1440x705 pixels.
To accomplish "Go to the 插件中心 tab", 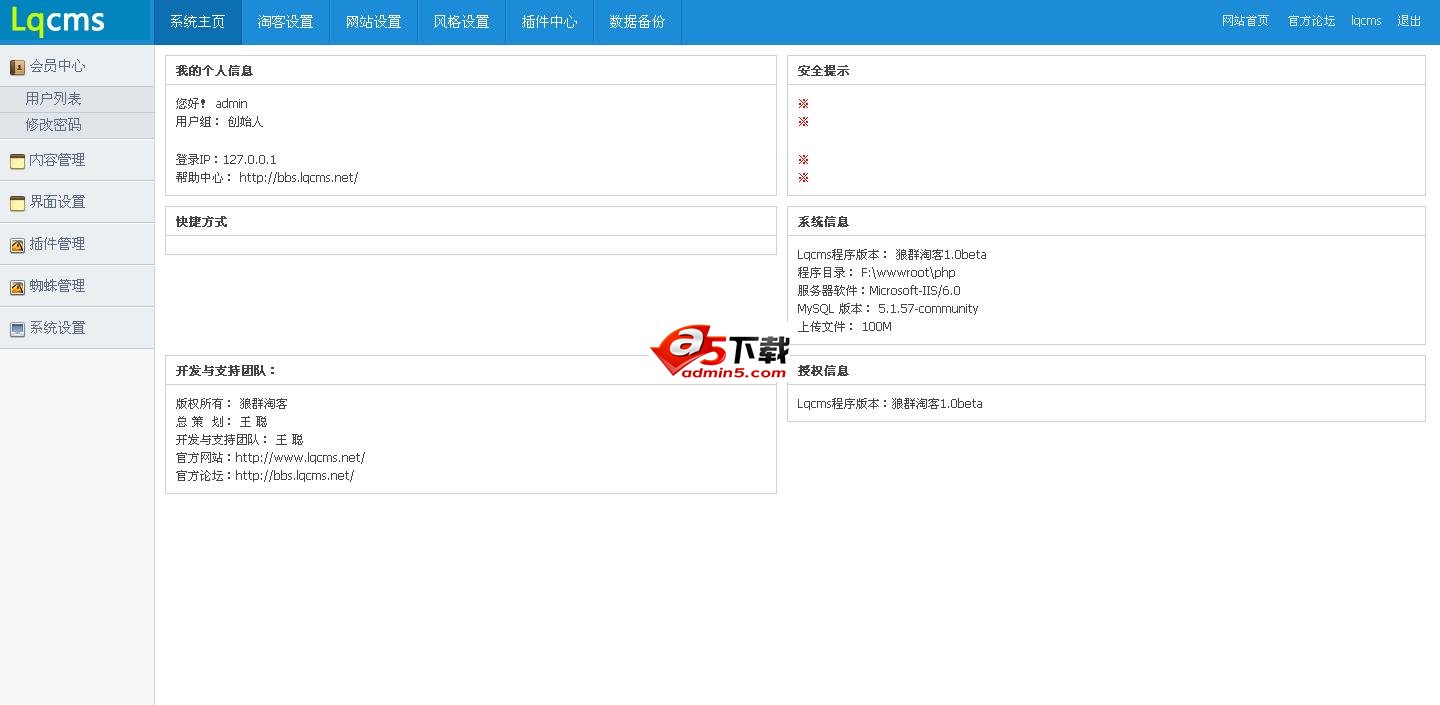I will [550, 22].
